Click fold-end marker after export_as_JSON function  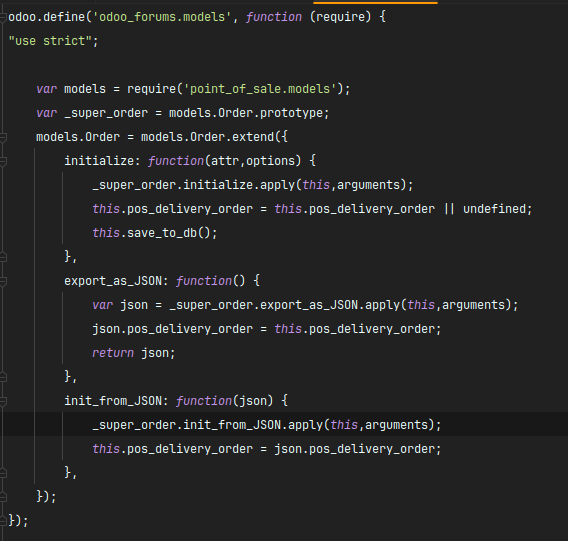point(3,377)
